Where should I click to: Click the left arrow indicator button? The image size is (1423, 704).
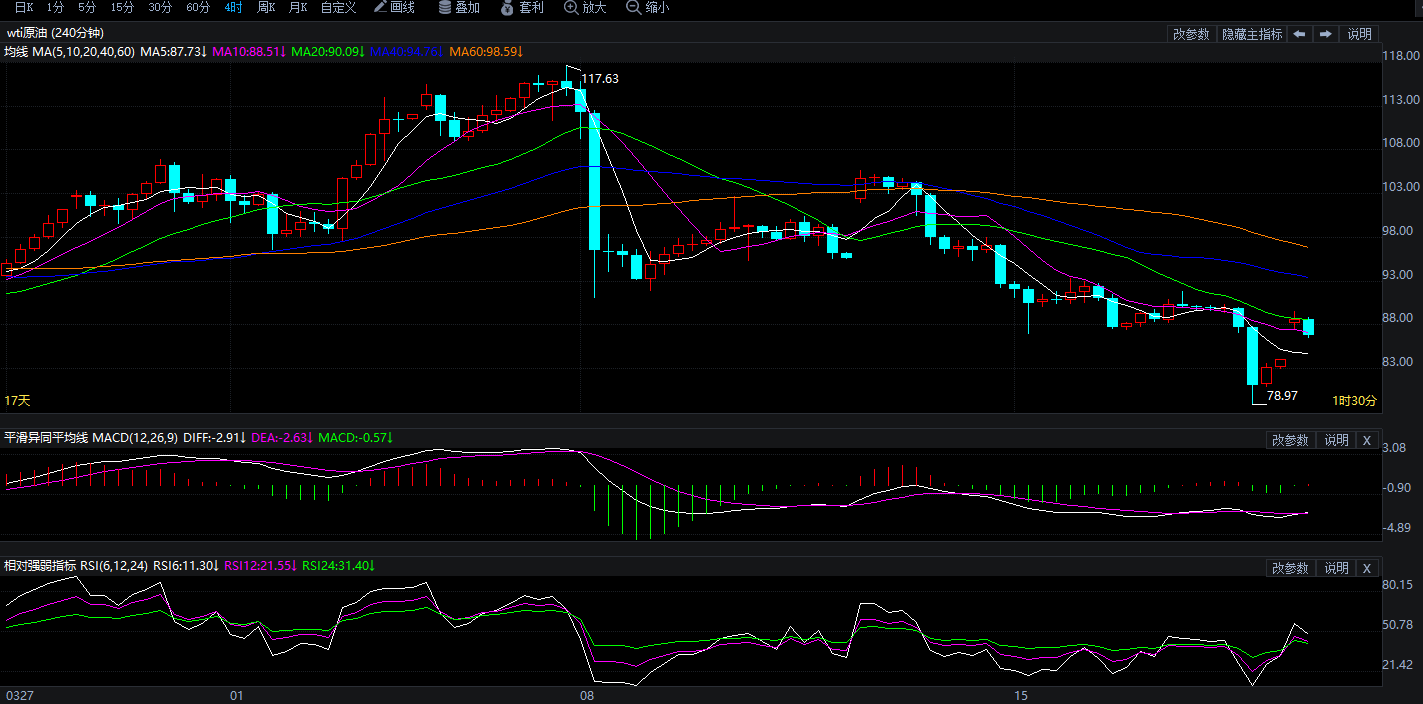coord(1299,34)
